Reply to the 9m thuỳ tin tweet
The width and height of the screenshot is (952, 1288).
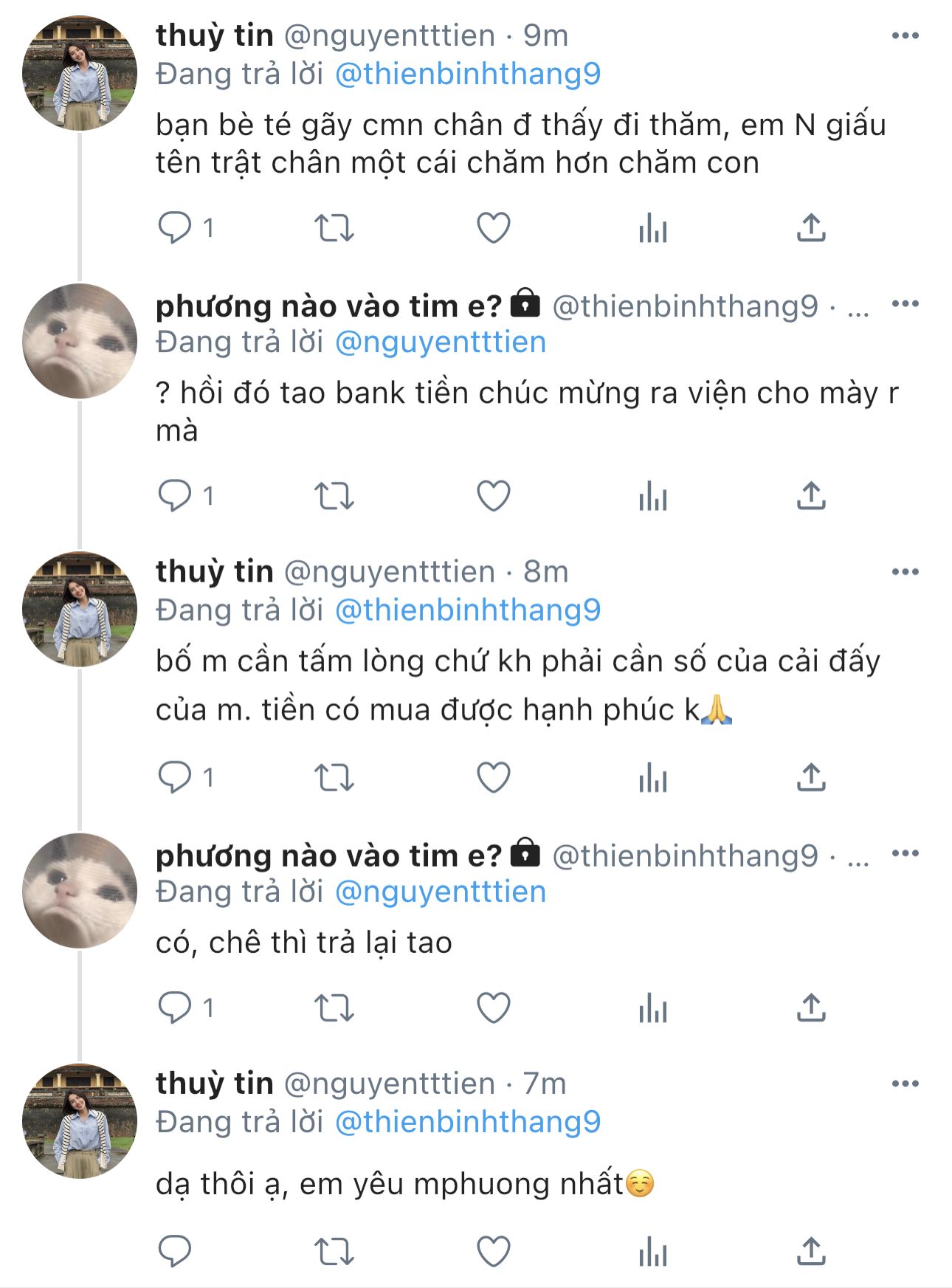[175, 227]
